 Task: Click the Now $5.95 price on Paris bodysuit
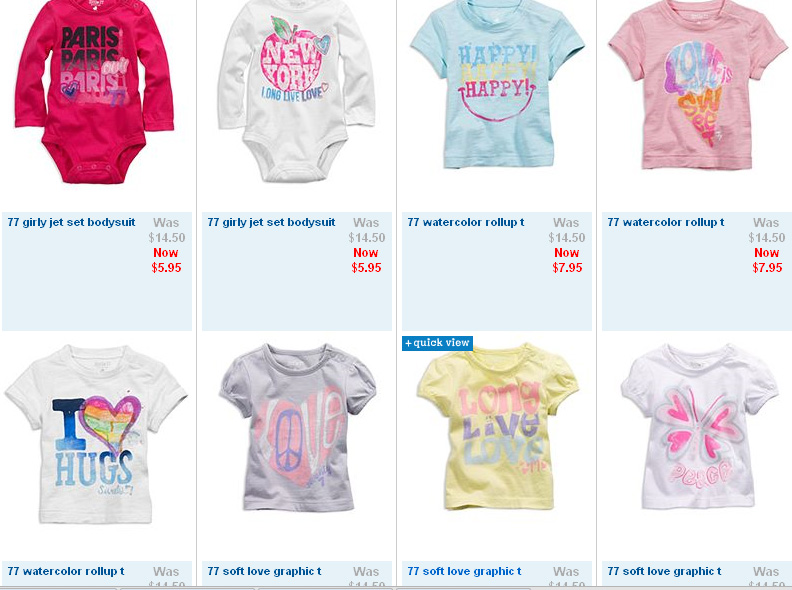[x=166, y=260]
